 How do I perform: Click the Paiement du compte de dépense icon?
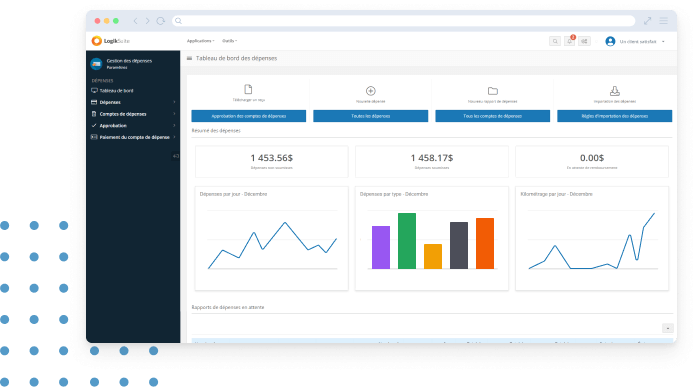(x=94, y=137)
